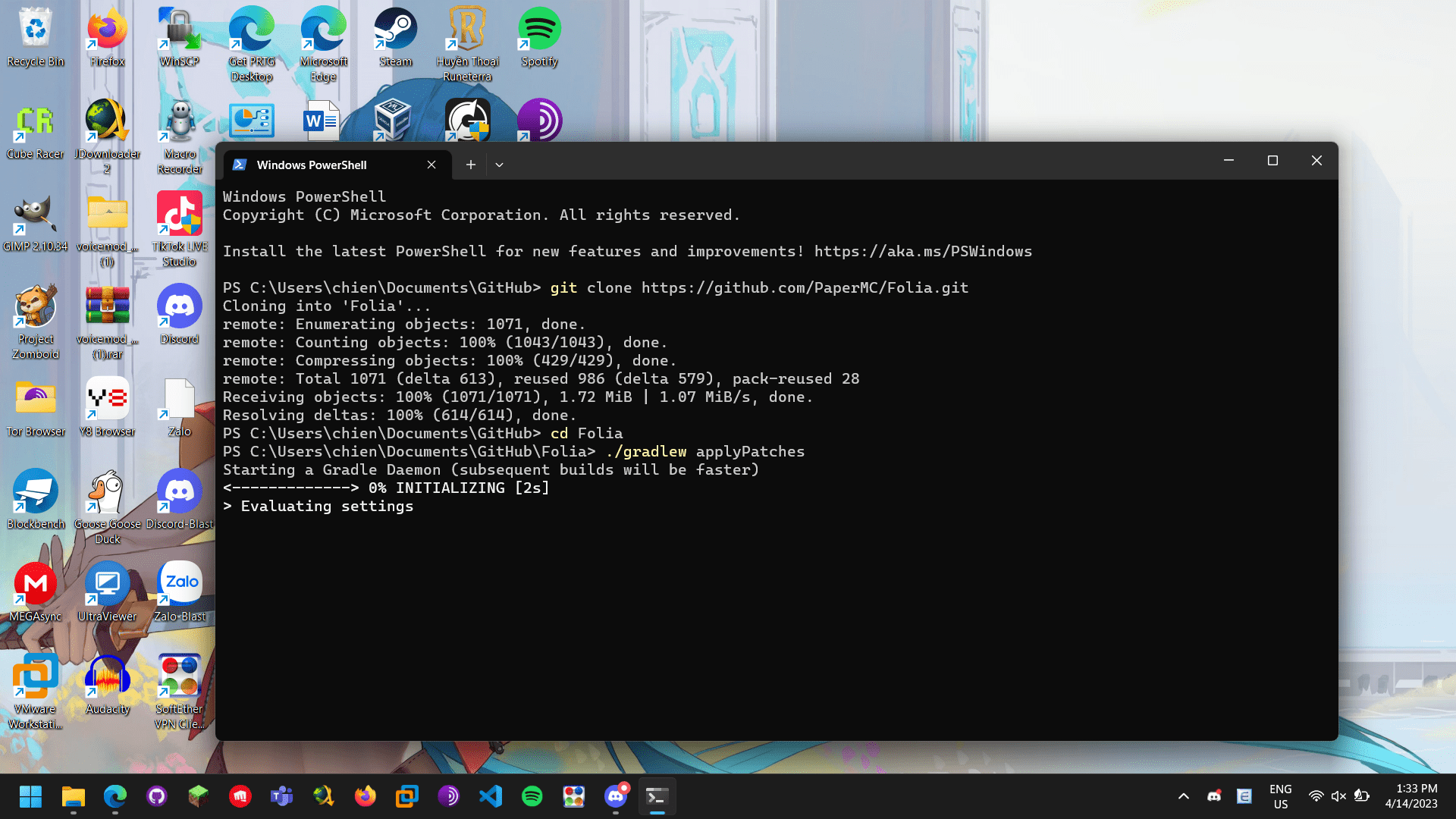
Task: Open Blockbench desktop icon
Action: click(36, 500)
